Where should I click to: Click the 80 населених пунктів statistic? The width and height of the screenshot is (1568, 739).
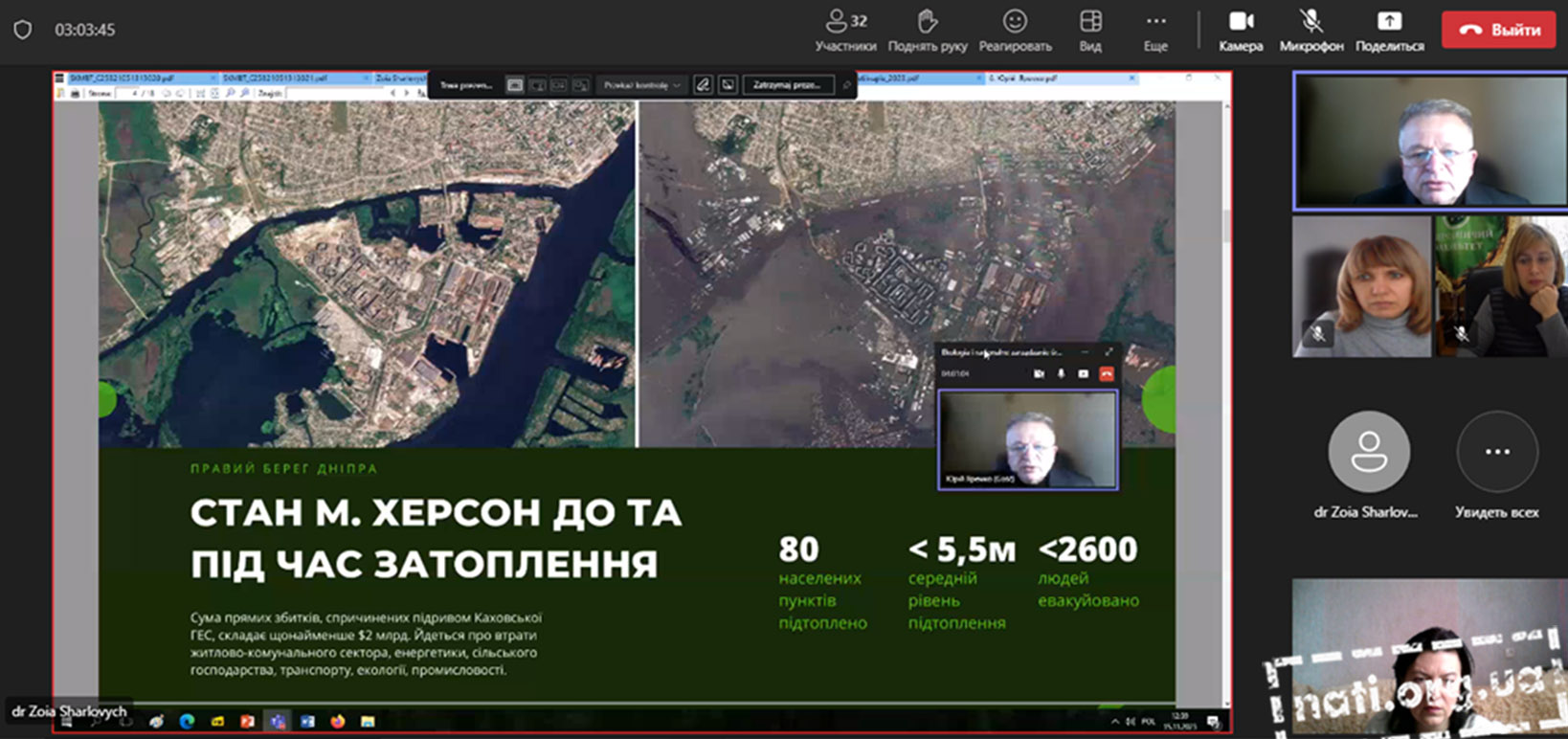823,583
